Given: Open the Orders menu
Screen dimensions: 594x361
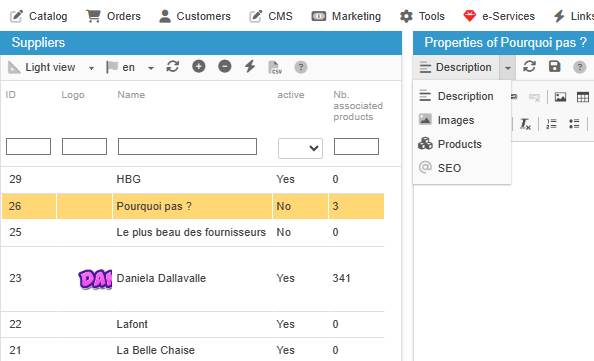Looking at the screenshot, I should (113, 16).
